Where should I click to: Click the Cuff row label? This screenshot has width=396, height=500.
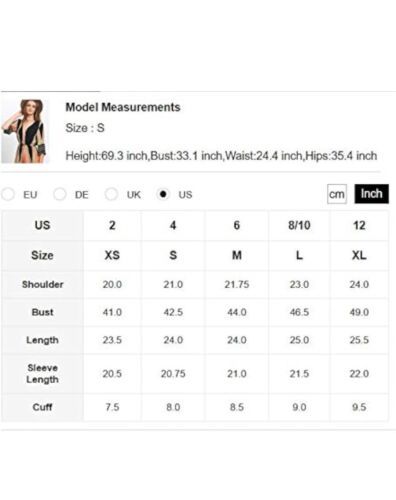[x=42, y=407]
